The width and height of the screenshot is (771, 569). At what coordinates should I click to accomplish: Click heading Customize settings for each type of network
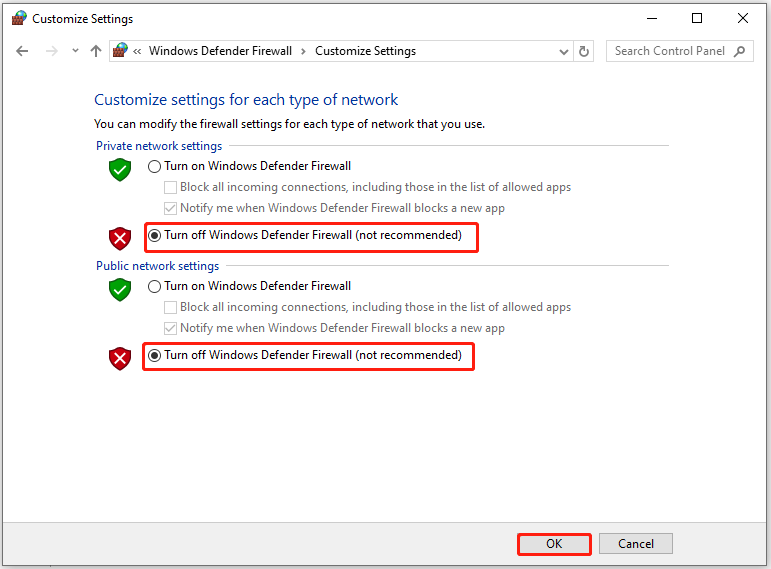tap(246, 100)
